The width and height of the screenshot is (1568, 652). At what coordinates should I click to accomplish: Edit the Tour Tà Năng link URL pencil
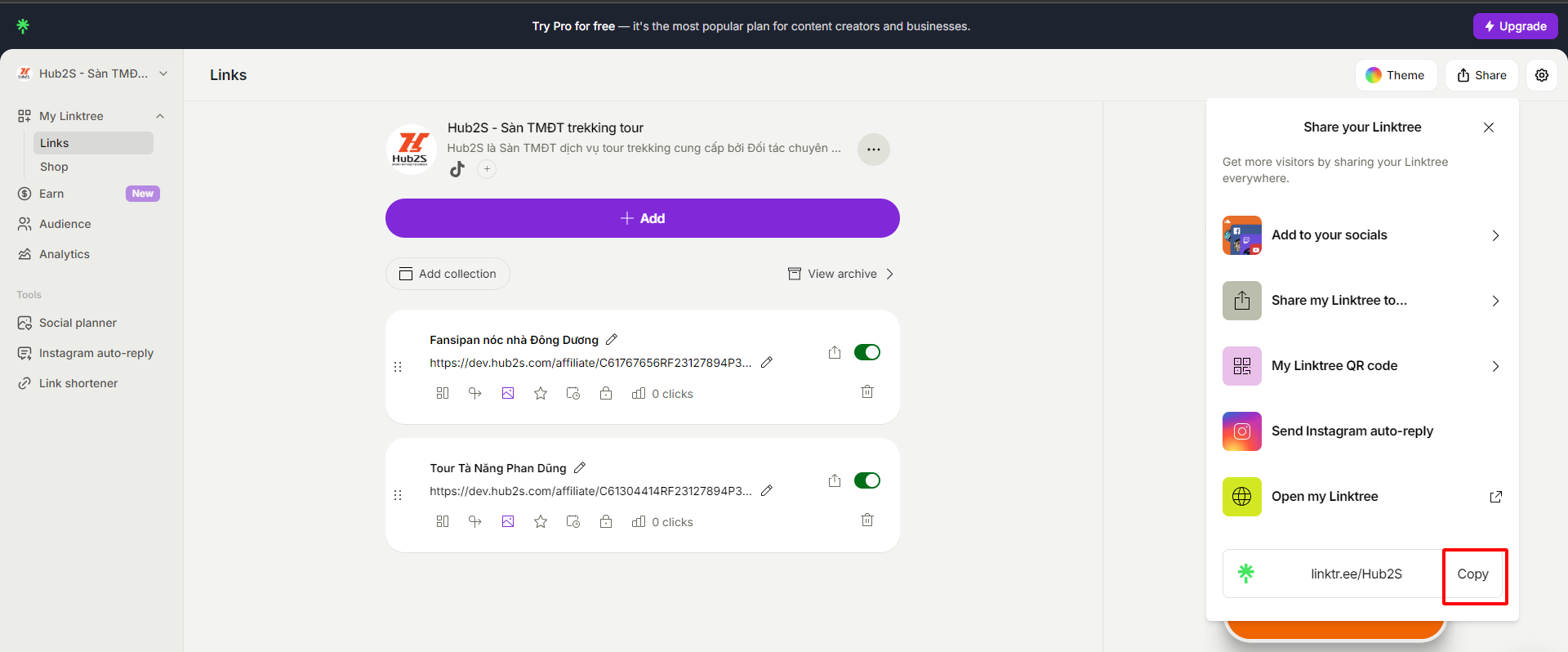click(767, 490)
